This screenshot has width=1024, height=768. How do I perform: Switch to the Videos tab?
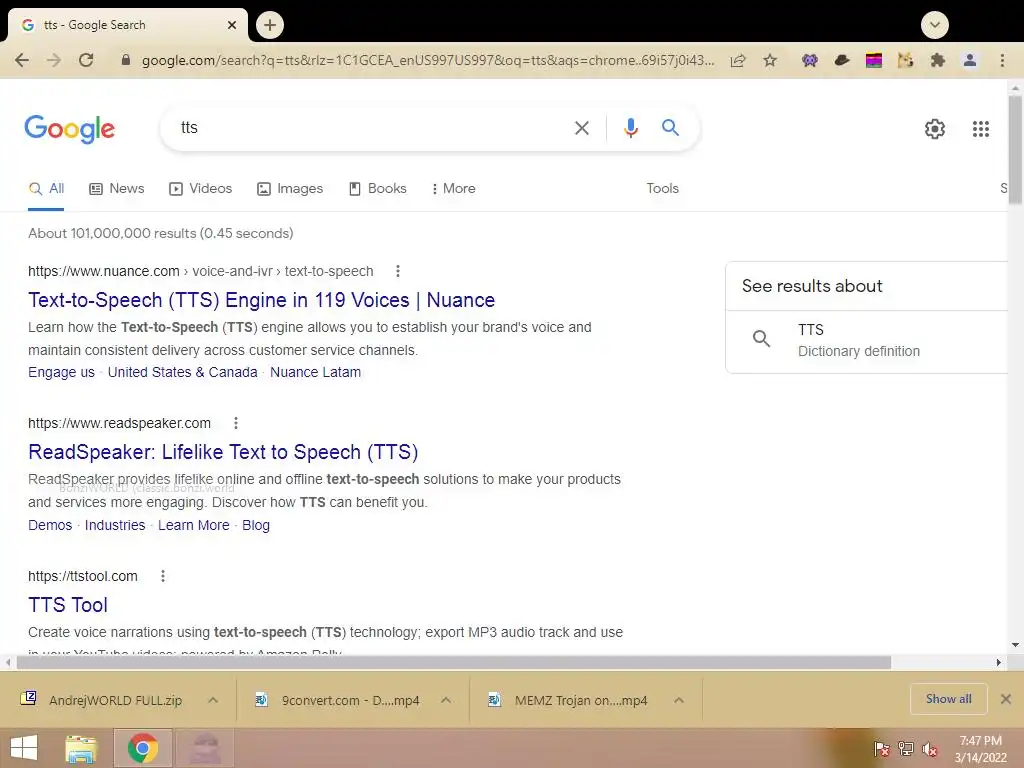coord(200,189)
